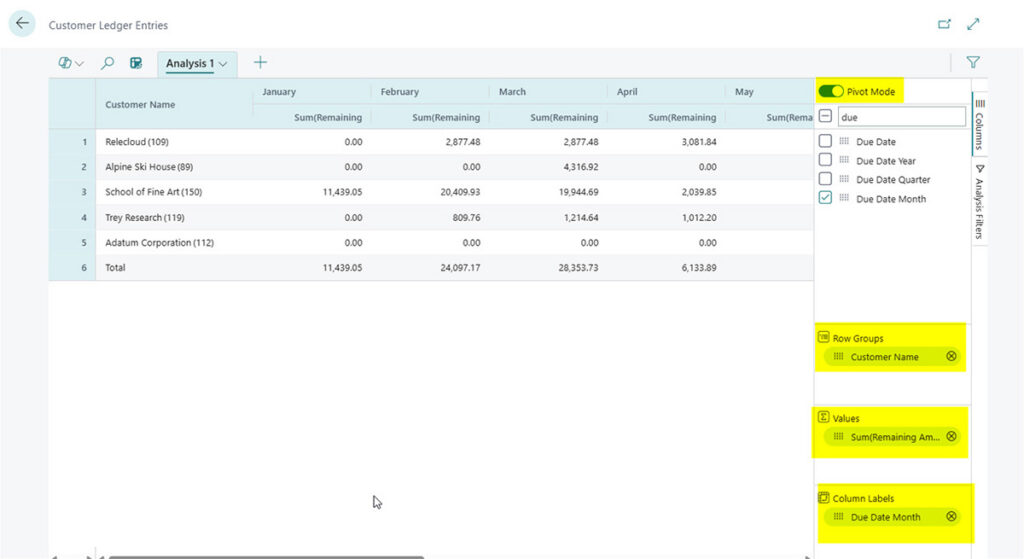Remove Sum(Remaining Amount) from Values
1024x559 pixels.
952,436
